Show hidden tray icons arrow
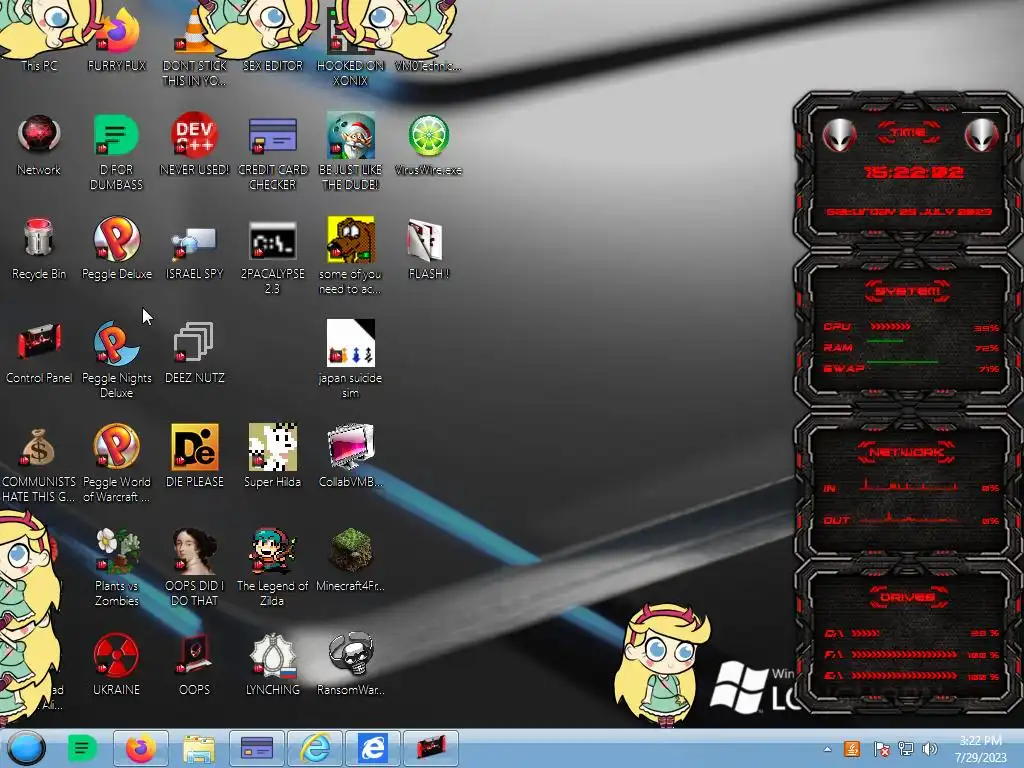This screenshot has height=768, width=1024. pyautogui.click(x=827, y=749)
